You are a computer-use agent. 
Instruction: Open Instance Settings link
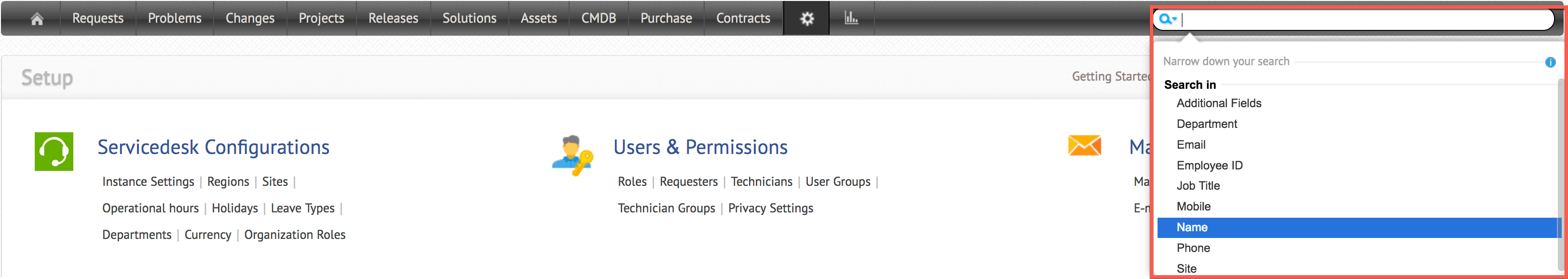pyautogui.click(x=148, y=181)
